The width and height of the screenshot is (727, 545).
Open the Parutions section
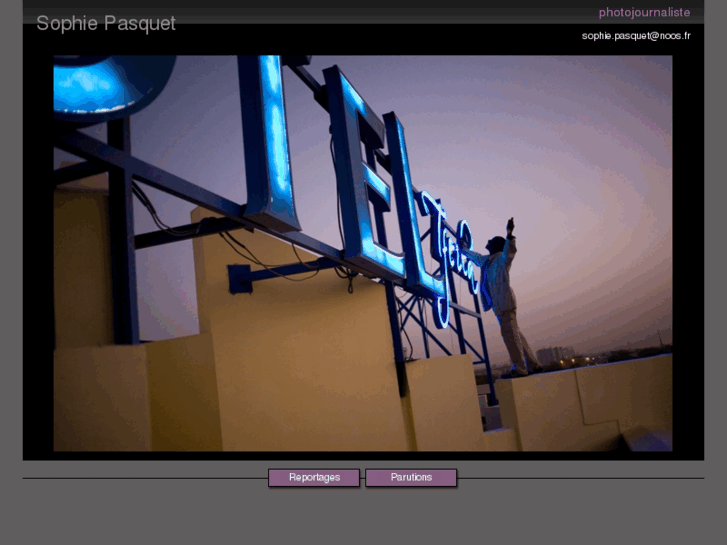411,477
